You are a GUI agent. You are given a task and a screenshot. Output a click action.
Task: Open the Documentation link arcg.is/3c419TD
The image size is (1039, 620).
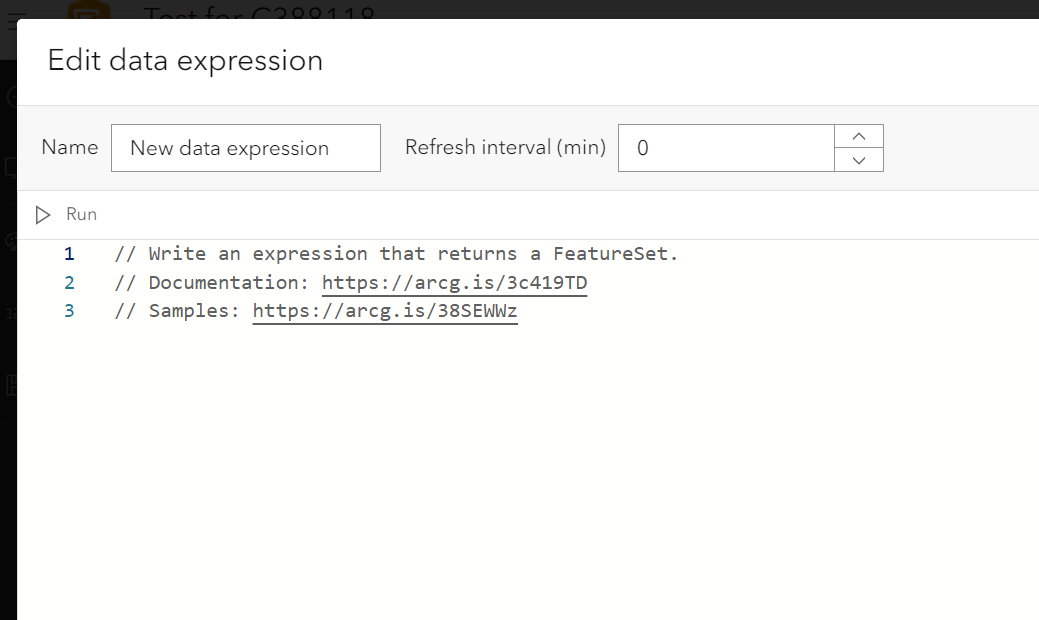454,282
